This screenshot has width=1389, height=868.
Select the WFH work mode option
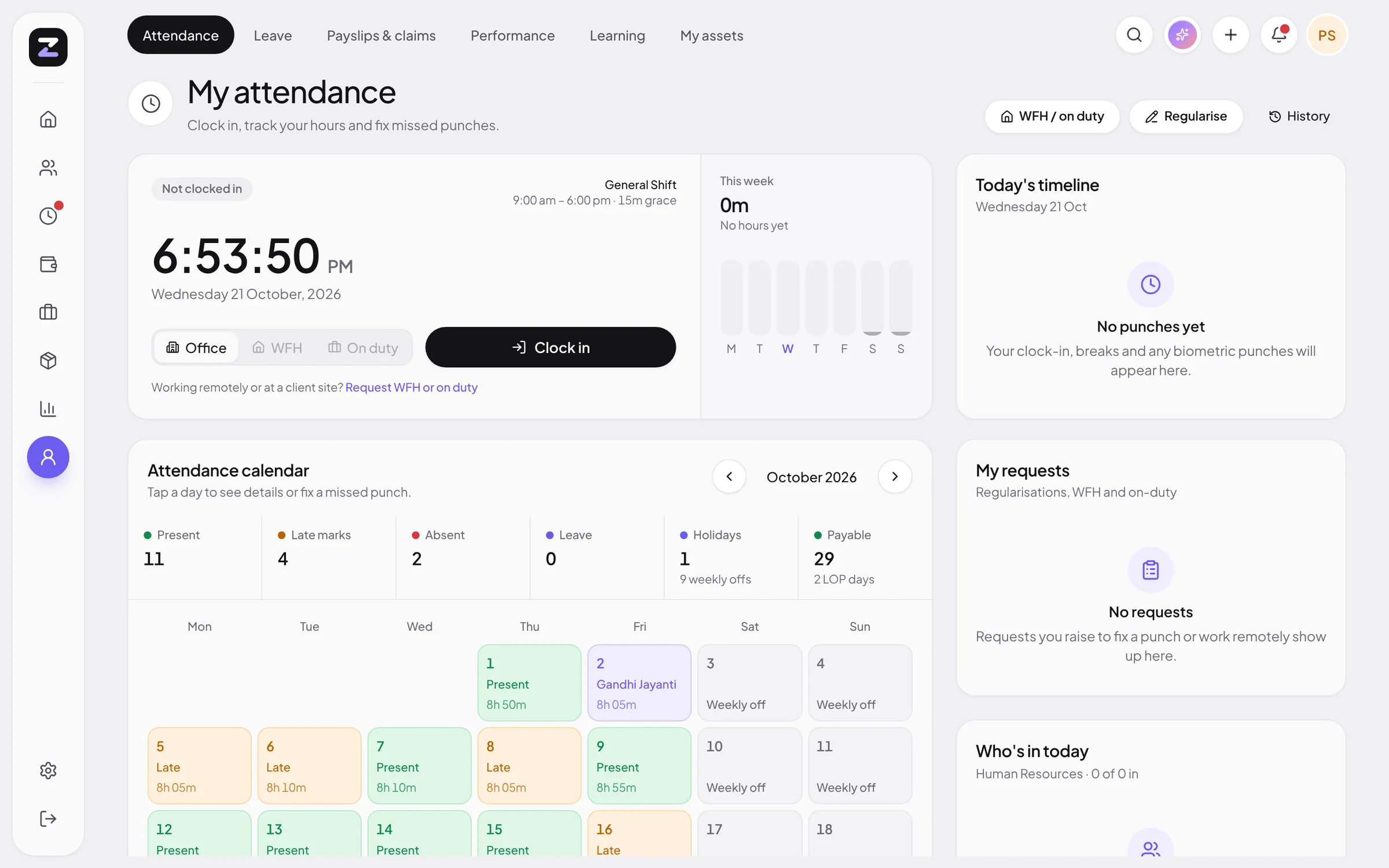(277, 347)
